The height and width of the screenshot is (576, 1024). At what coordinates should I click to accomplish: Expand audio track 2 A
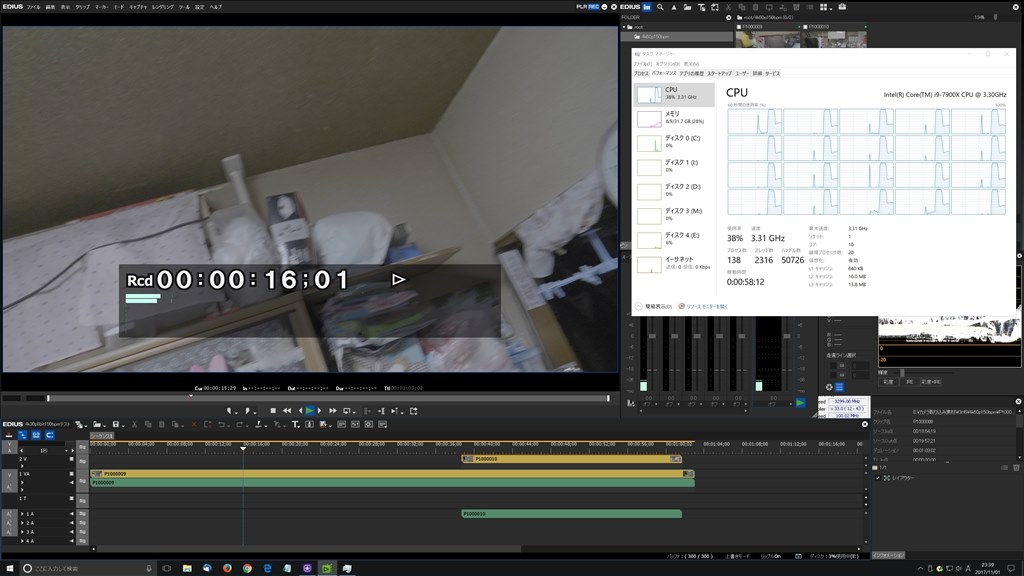22,523
